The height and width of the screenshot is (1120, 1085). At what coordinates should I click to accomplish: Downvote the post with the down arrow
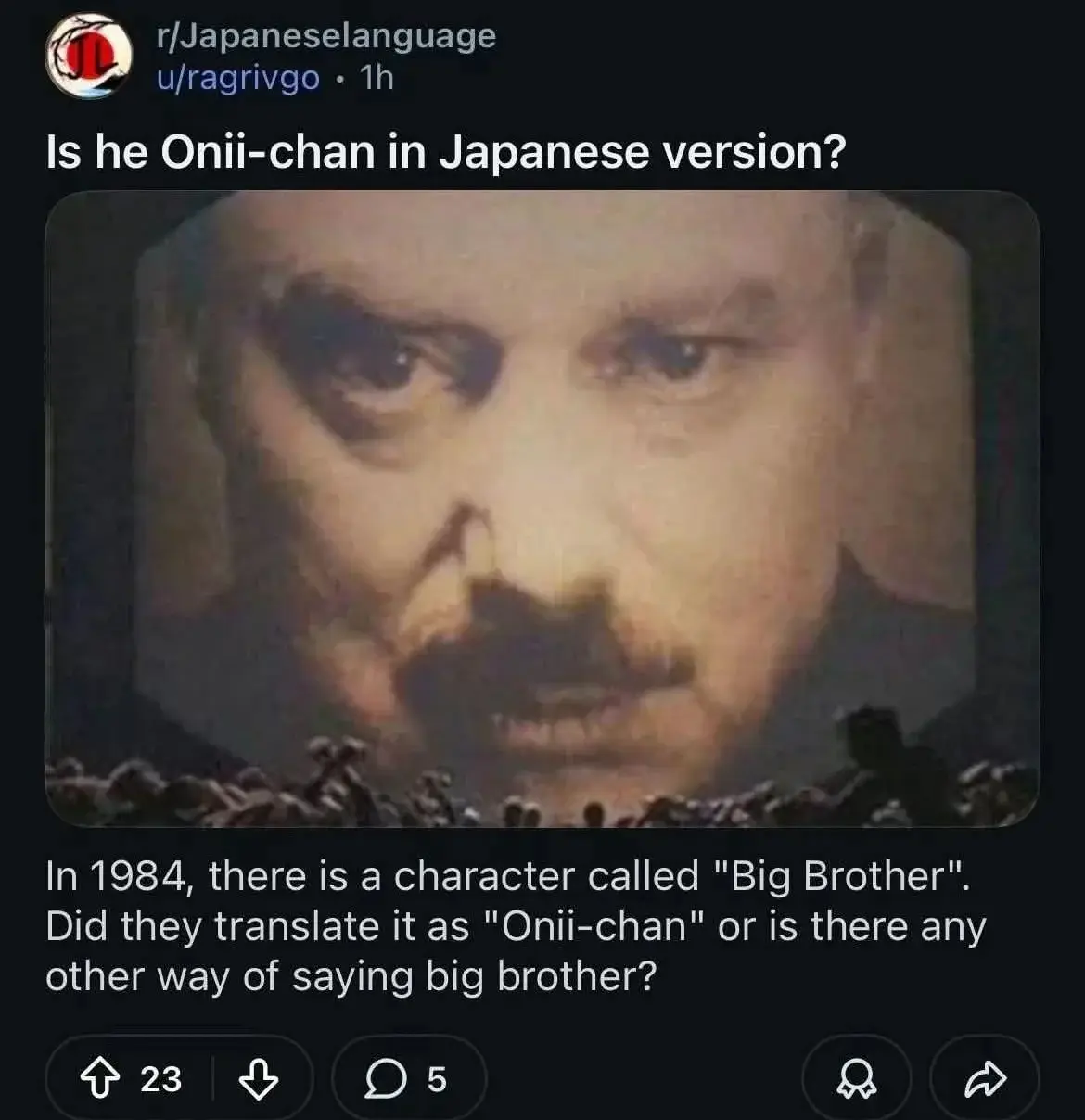[x=259, y=1079]
